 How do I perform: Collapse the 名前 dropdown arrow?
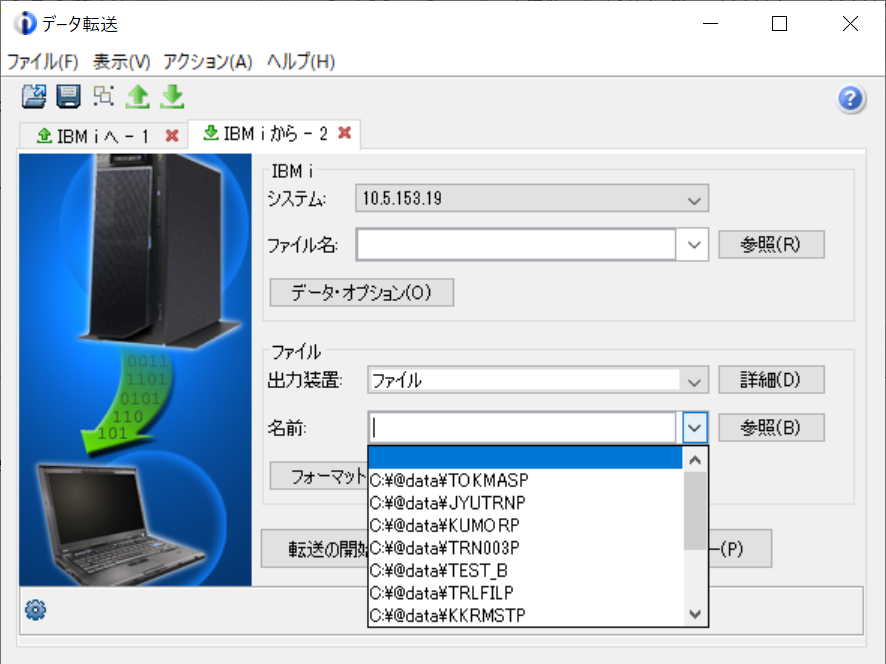tap(694, 428)
